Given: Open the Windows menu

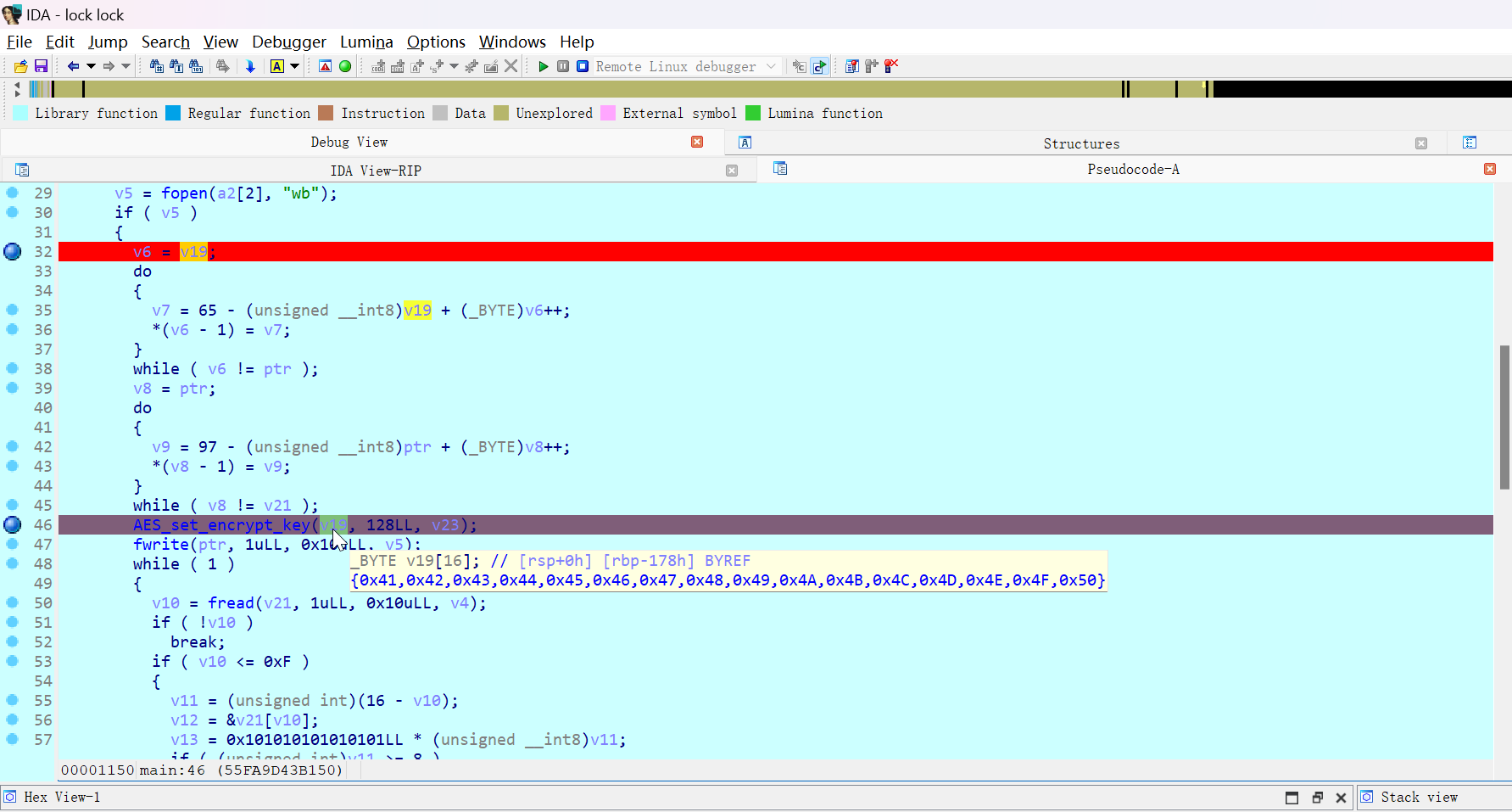Looking at the screenshot, I should click(512, 42).
